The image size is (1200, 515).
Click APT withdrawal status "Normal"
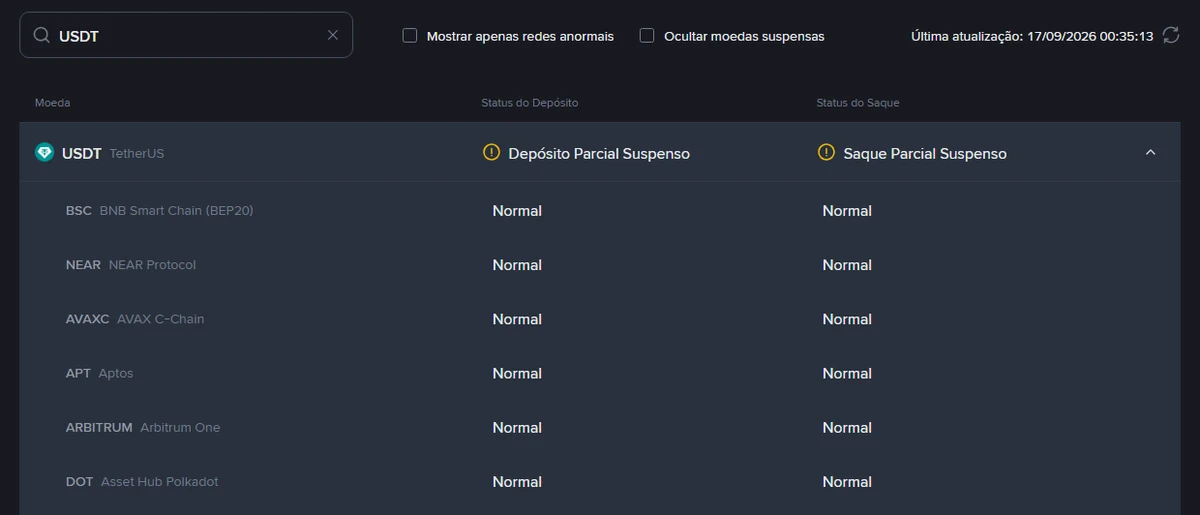[x=847, y=373]
